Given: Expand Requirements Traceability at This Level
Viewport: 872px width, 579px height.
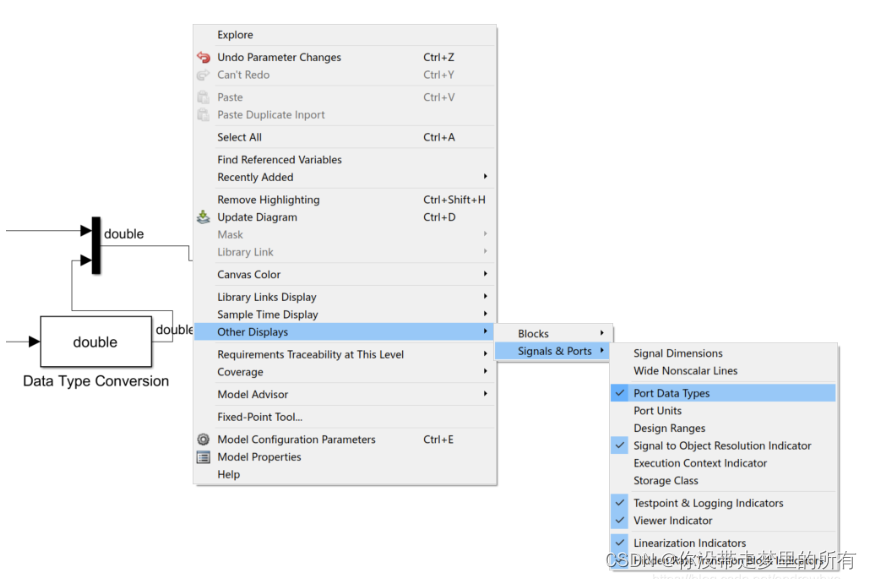Looking at the screenshot, I should point(345,354).
